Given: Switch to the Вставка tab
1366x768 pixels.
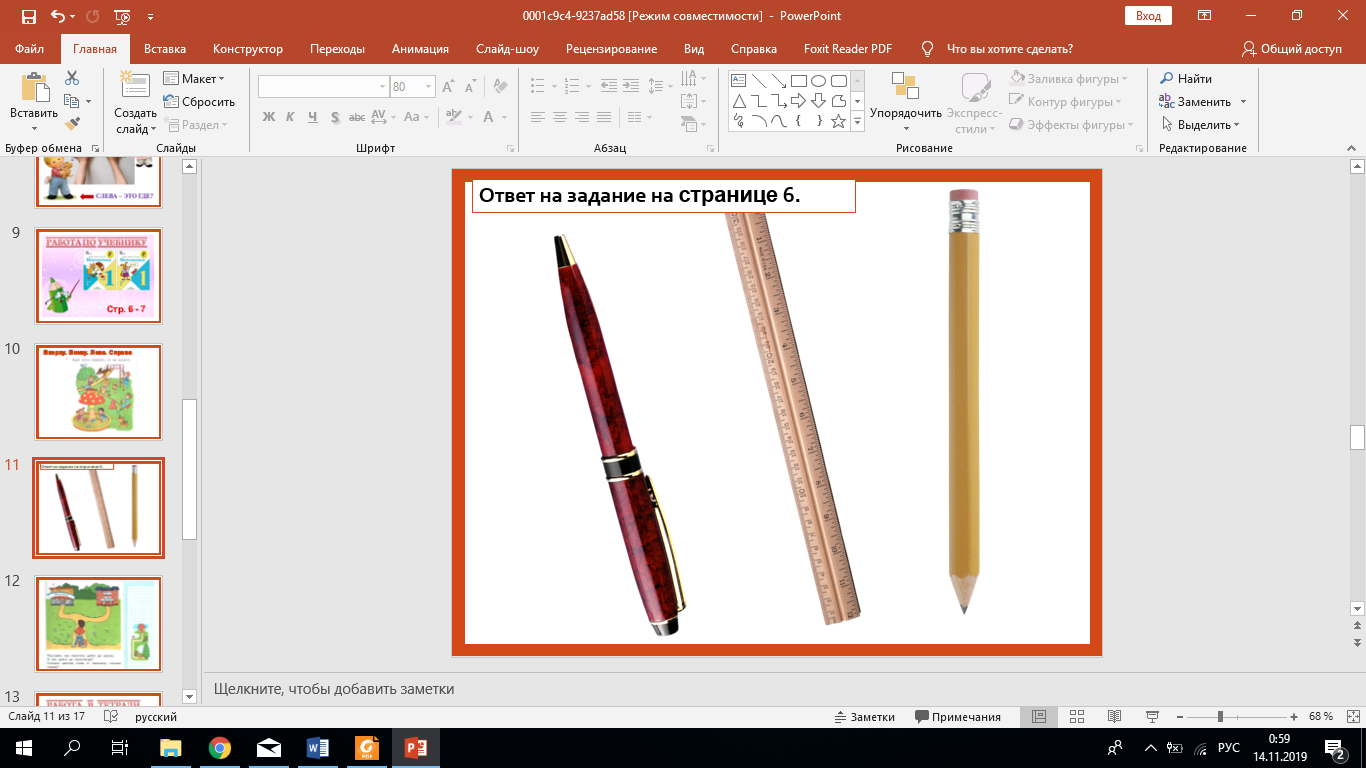Looking at the screenshot, I should (x=165, y=49).
